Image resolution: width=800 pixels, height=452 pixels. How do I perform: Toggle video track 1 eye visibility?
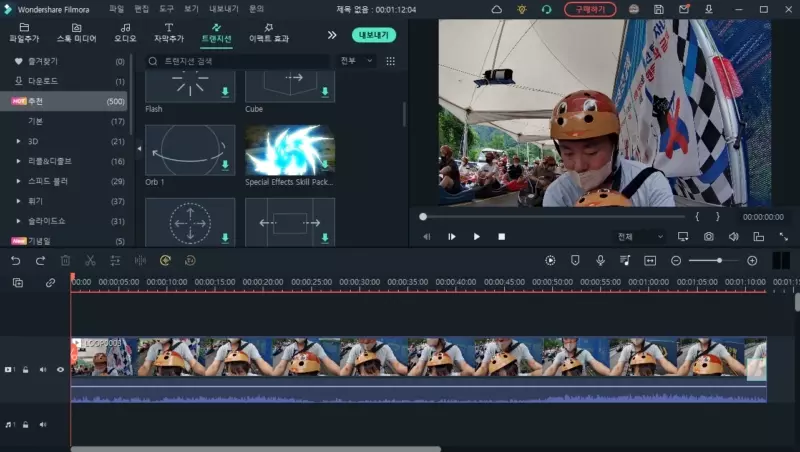click(x=60, y=369)
